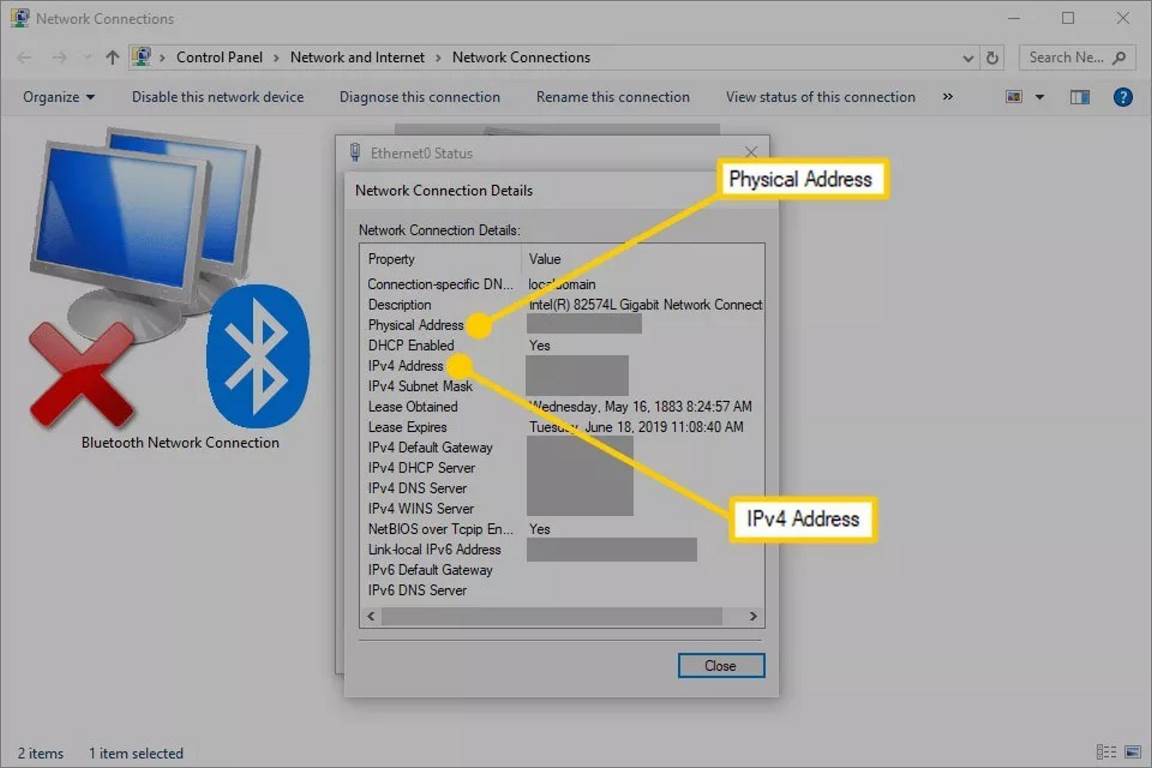
Task: Click the change view icon
Action: point(1015,97)
